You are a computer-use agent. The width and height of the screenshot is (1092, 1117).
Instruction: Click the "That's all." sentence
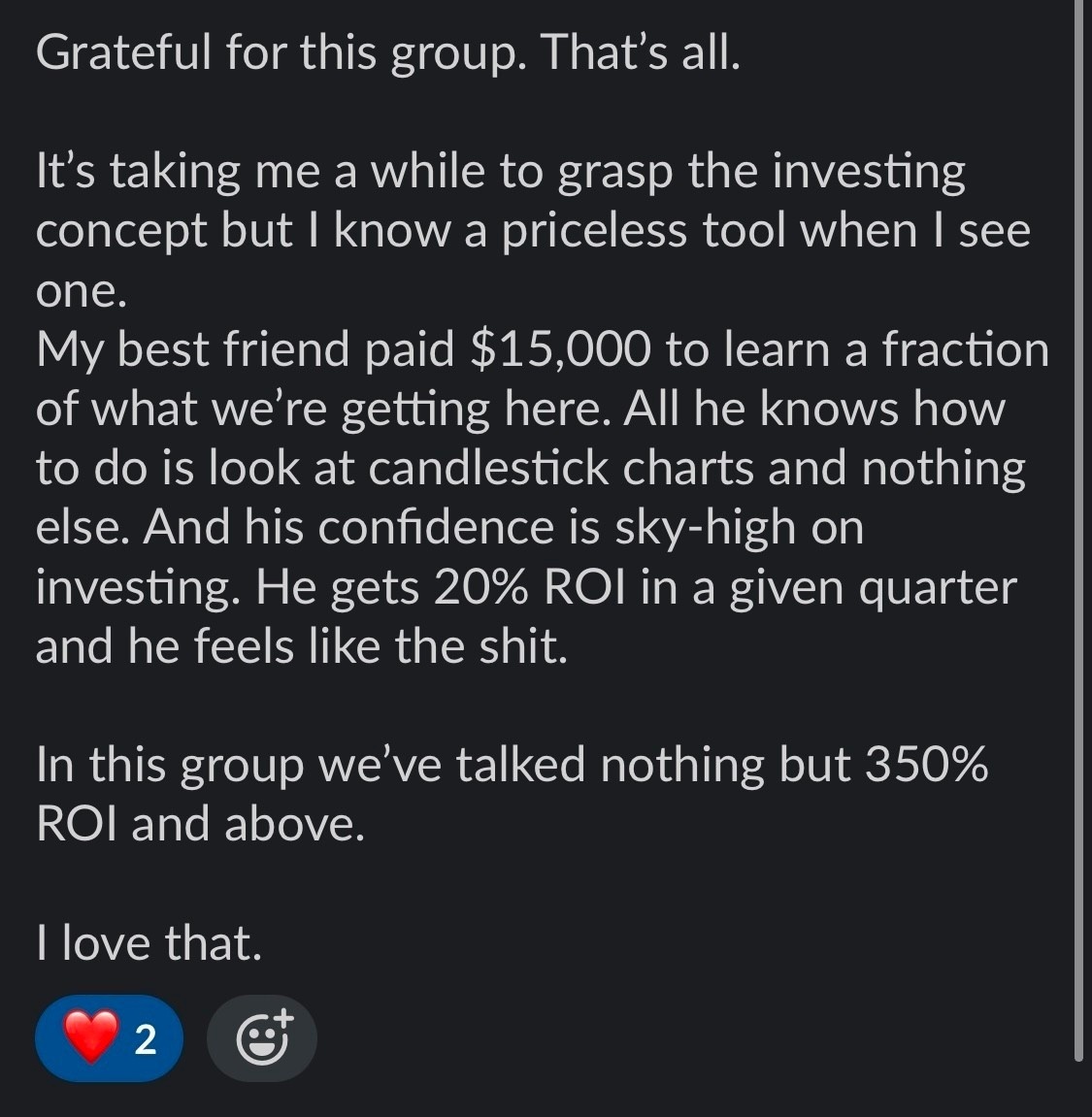[x=641, y=51]
